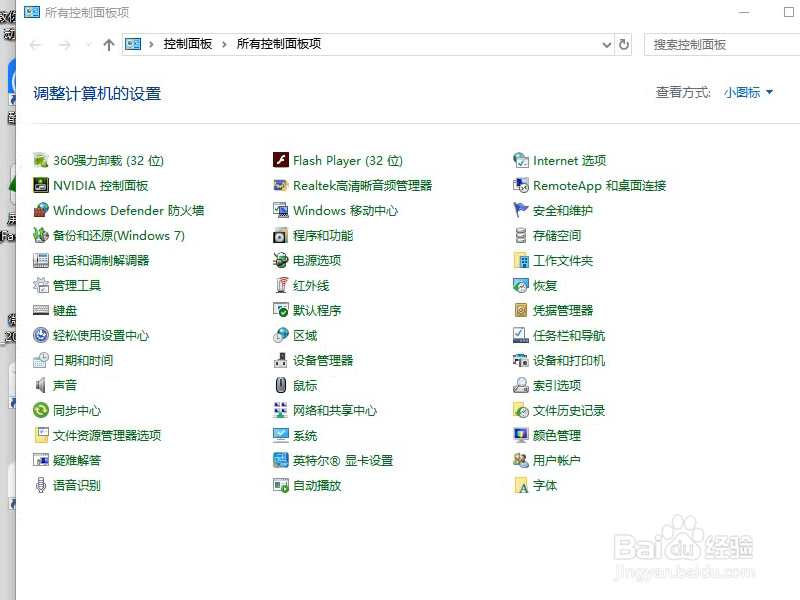The image size is (800, 600).
Task: Open 文件历史记录 link
Action: coord(569,410)
